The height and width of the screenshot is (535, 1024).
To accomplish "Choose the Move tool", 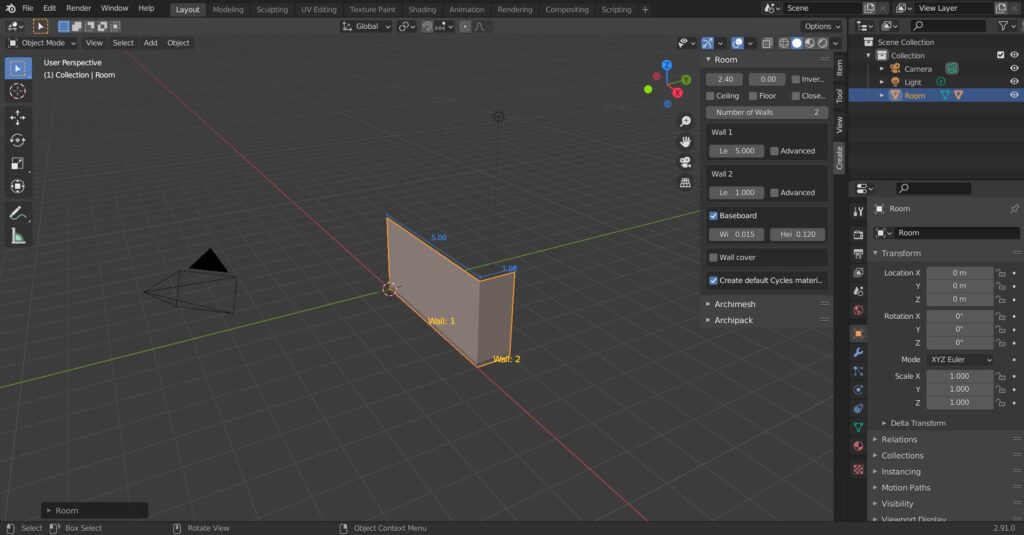I will click(x=18, y=117).
